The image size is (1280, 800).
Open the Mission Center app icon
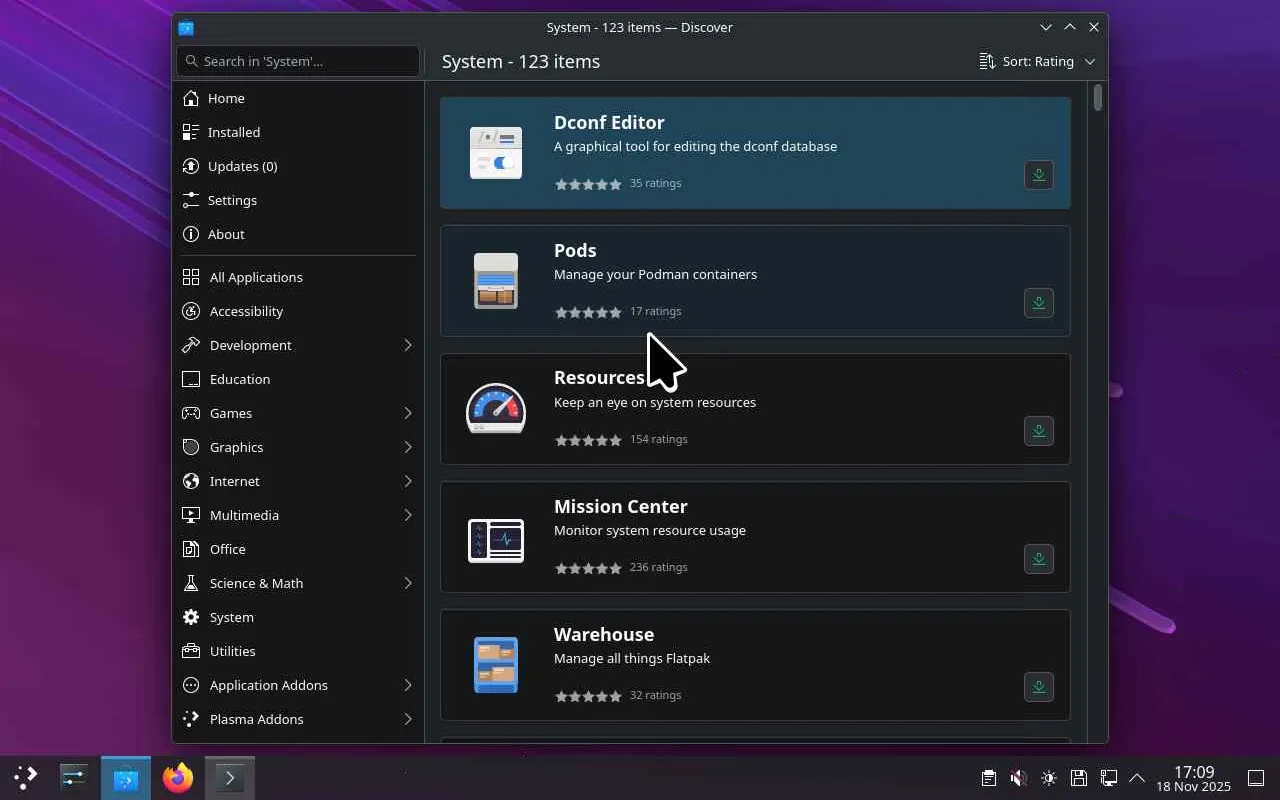click(x=496, y=540)
